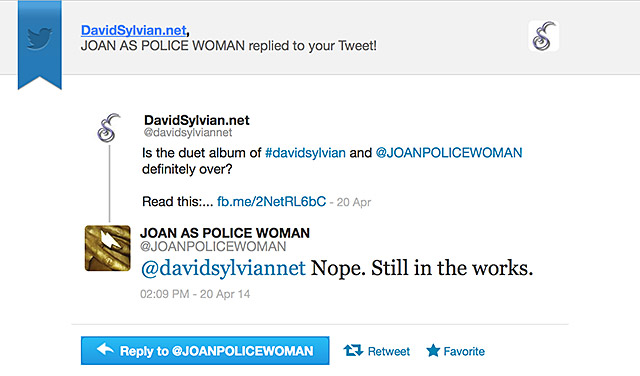Open the @davidsylviannet mention in reply

click(x=223, y=268)
